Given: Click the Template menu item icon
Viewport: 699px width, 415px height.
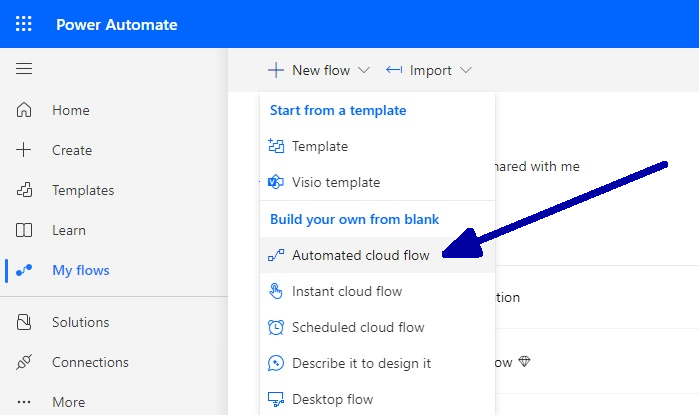Looking at the screenshot, I should (x=276, y=146).
